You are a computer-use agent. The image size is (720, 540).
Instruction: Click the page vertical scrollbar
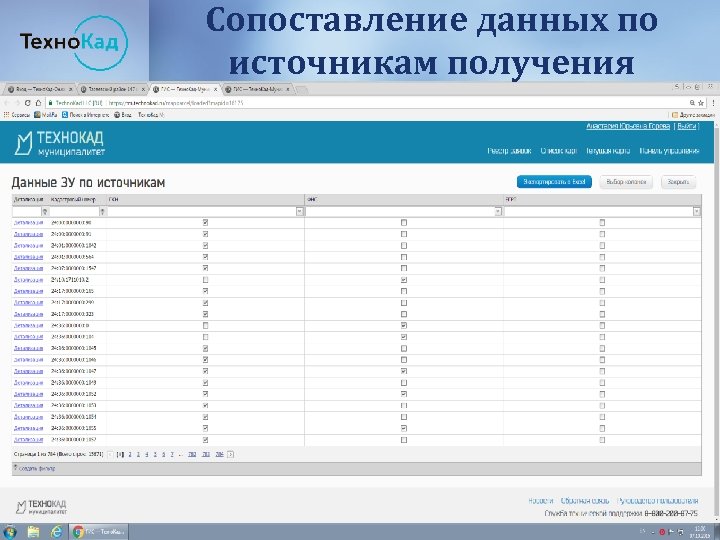pyautogui.click(x=717, y=321)
